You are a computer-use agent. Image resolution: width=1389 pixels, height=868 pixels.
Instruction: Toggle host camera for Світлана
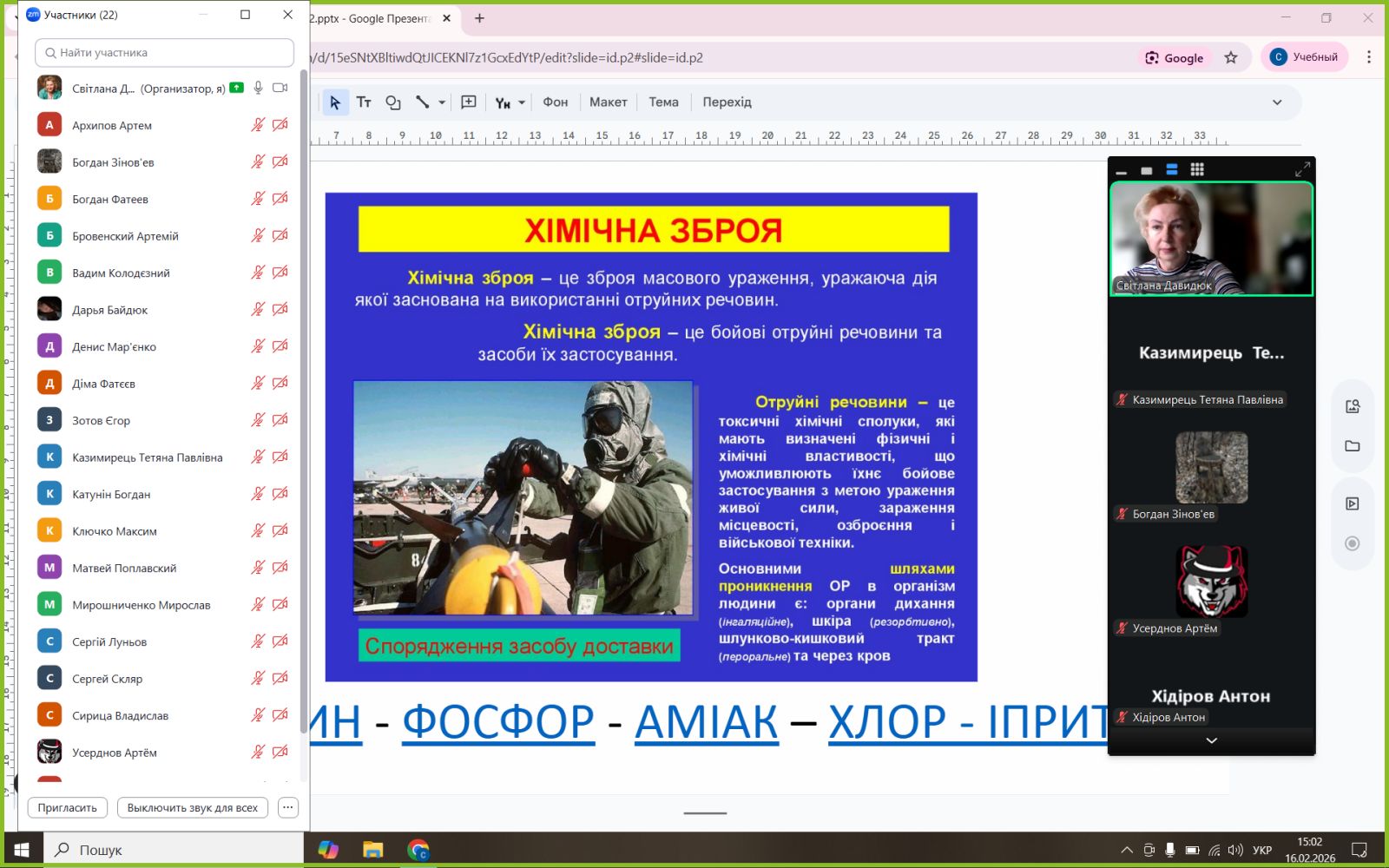[x=280, y=88]
